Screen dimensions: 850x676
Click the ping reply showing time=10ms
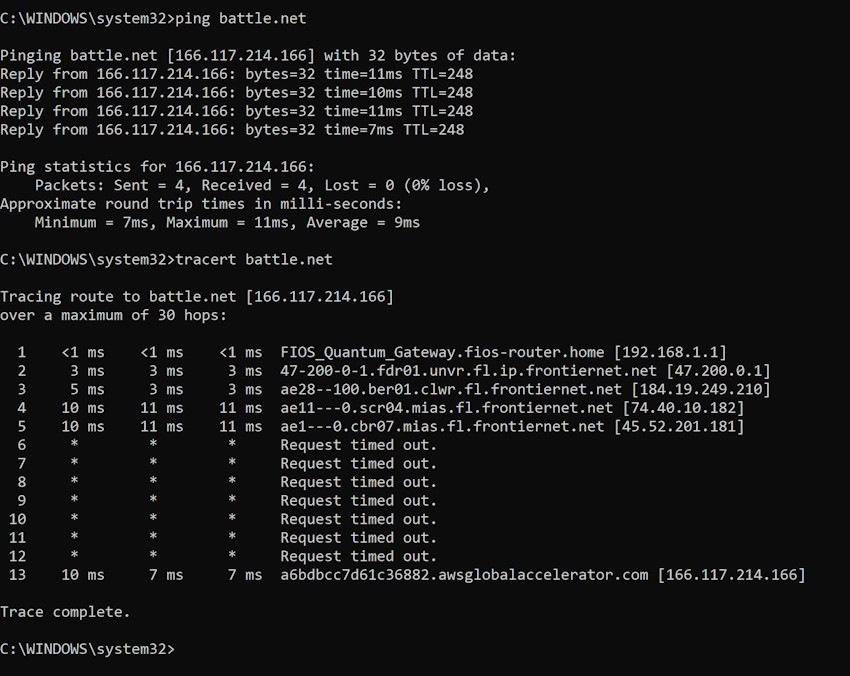236,92
